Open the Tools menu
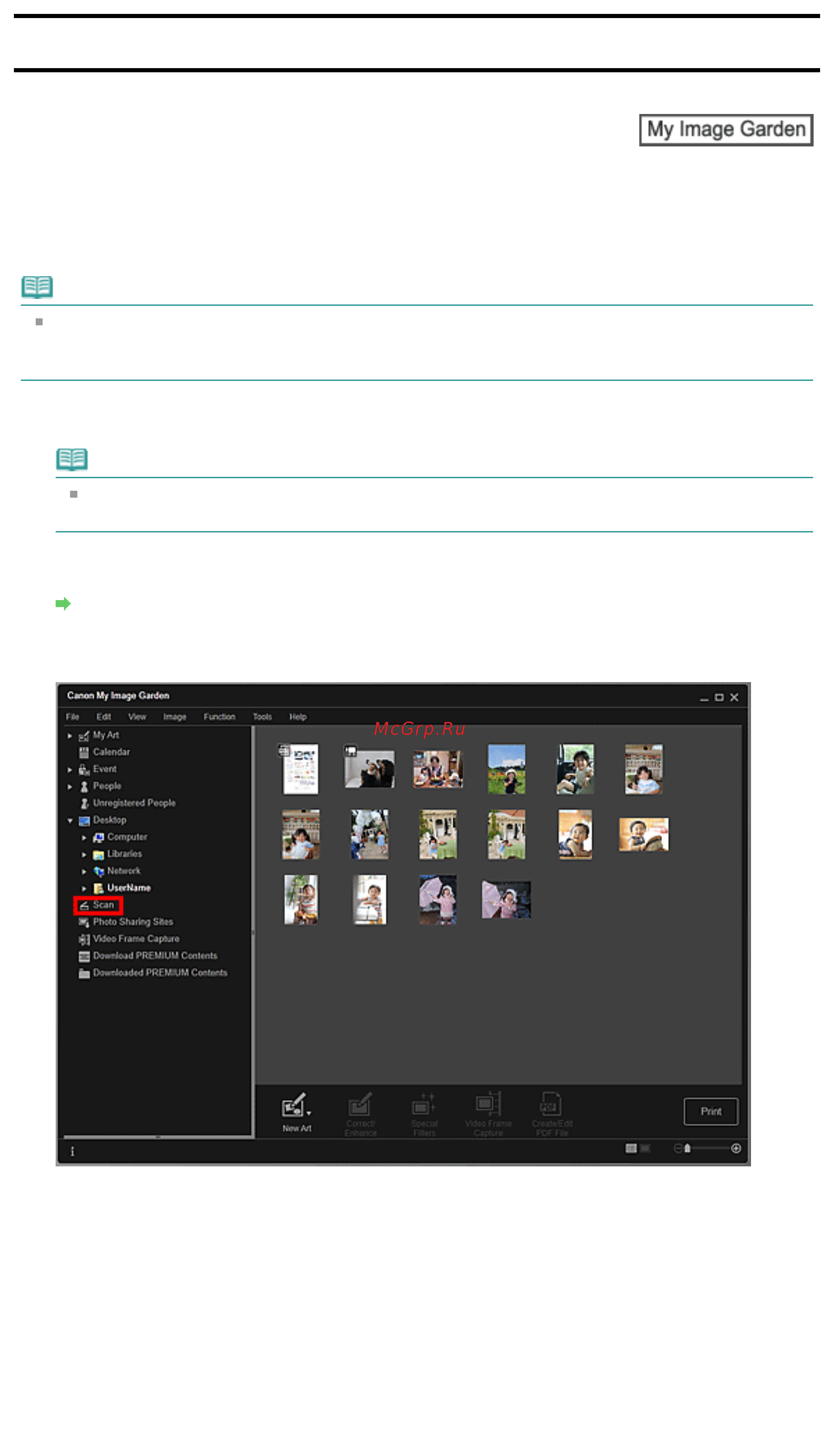The image size is (834, 1456). pos(262,716)
